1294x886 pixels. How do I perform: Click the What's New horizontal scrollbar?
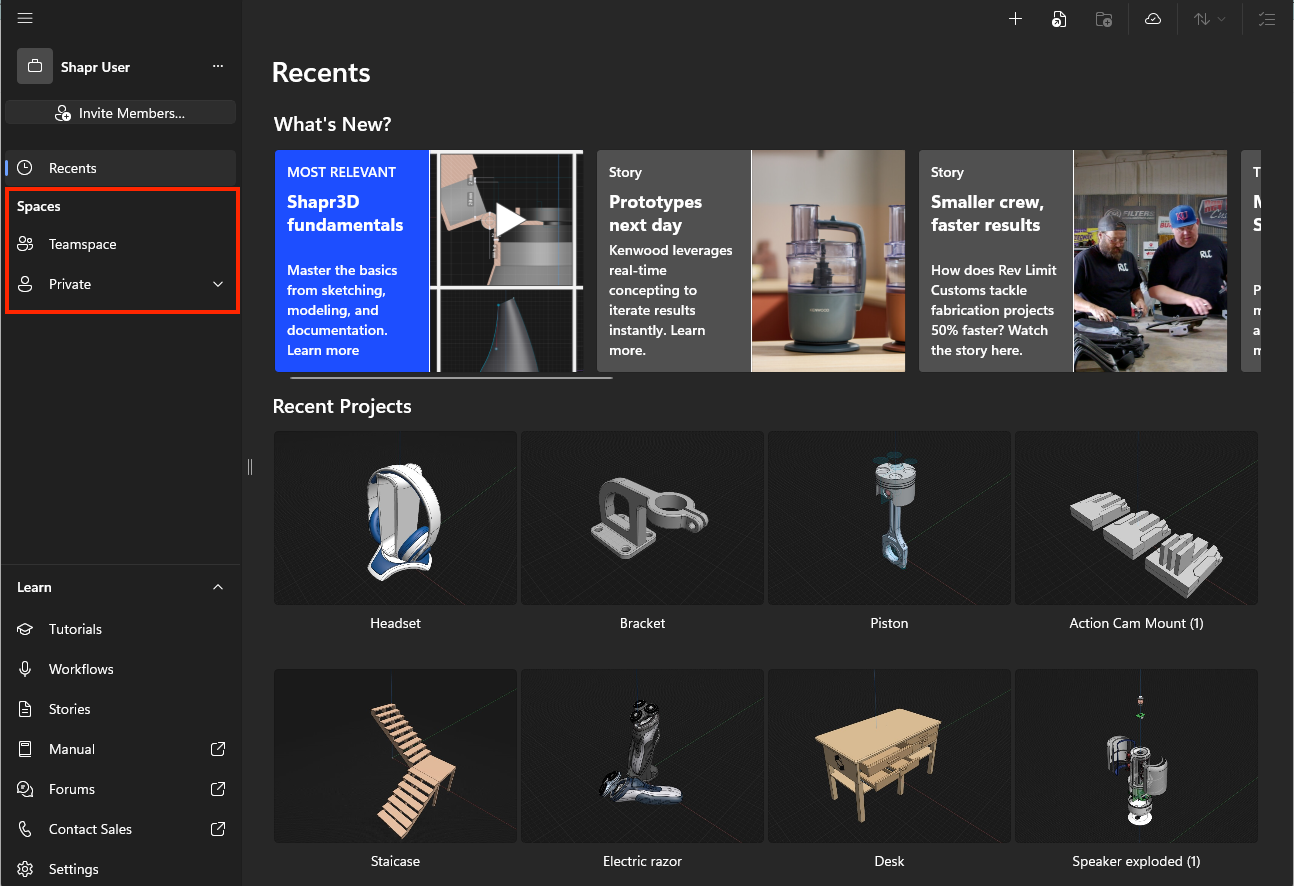point(451,378)
